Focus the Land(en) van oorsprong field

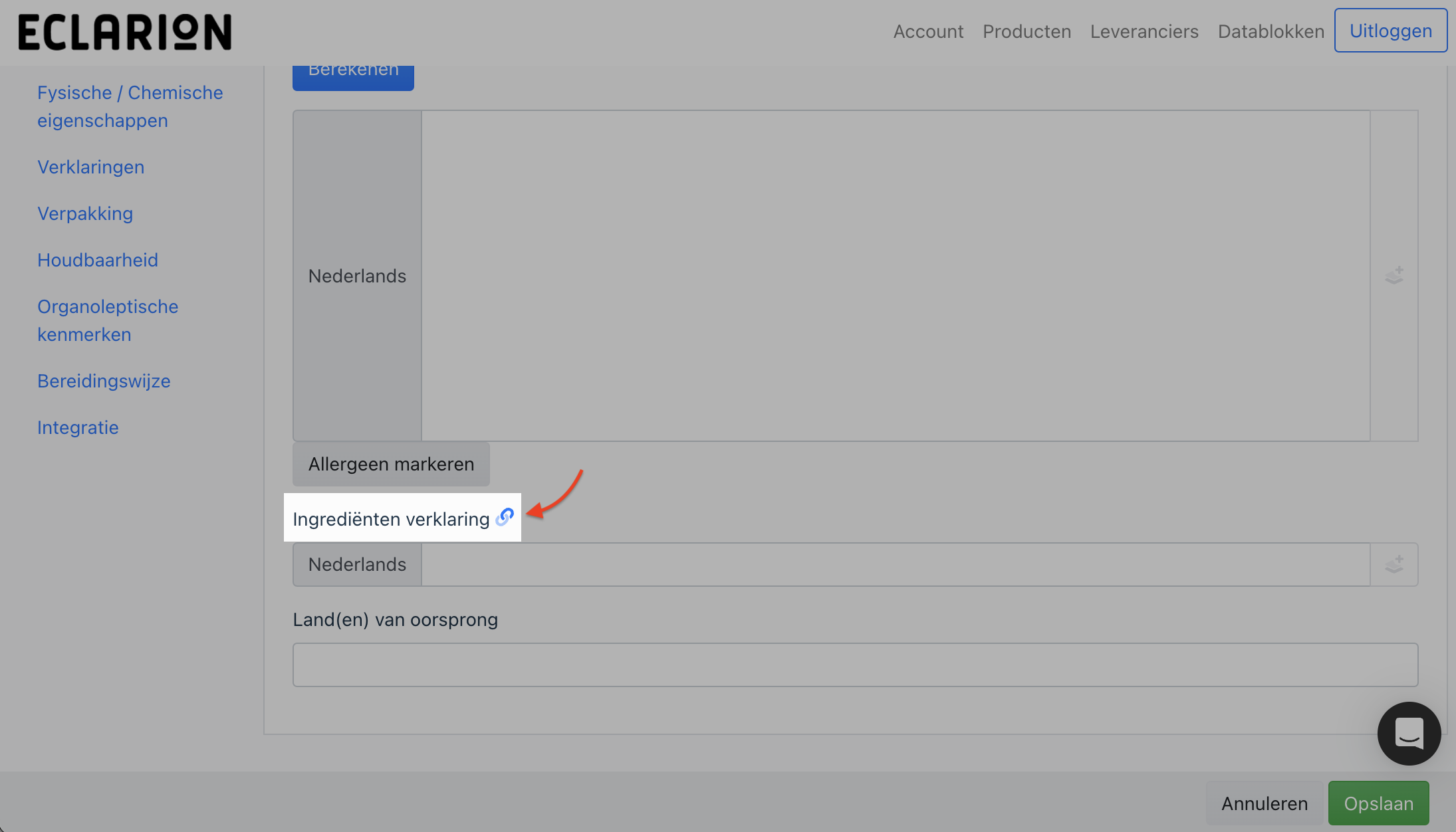tap(855, 665)
